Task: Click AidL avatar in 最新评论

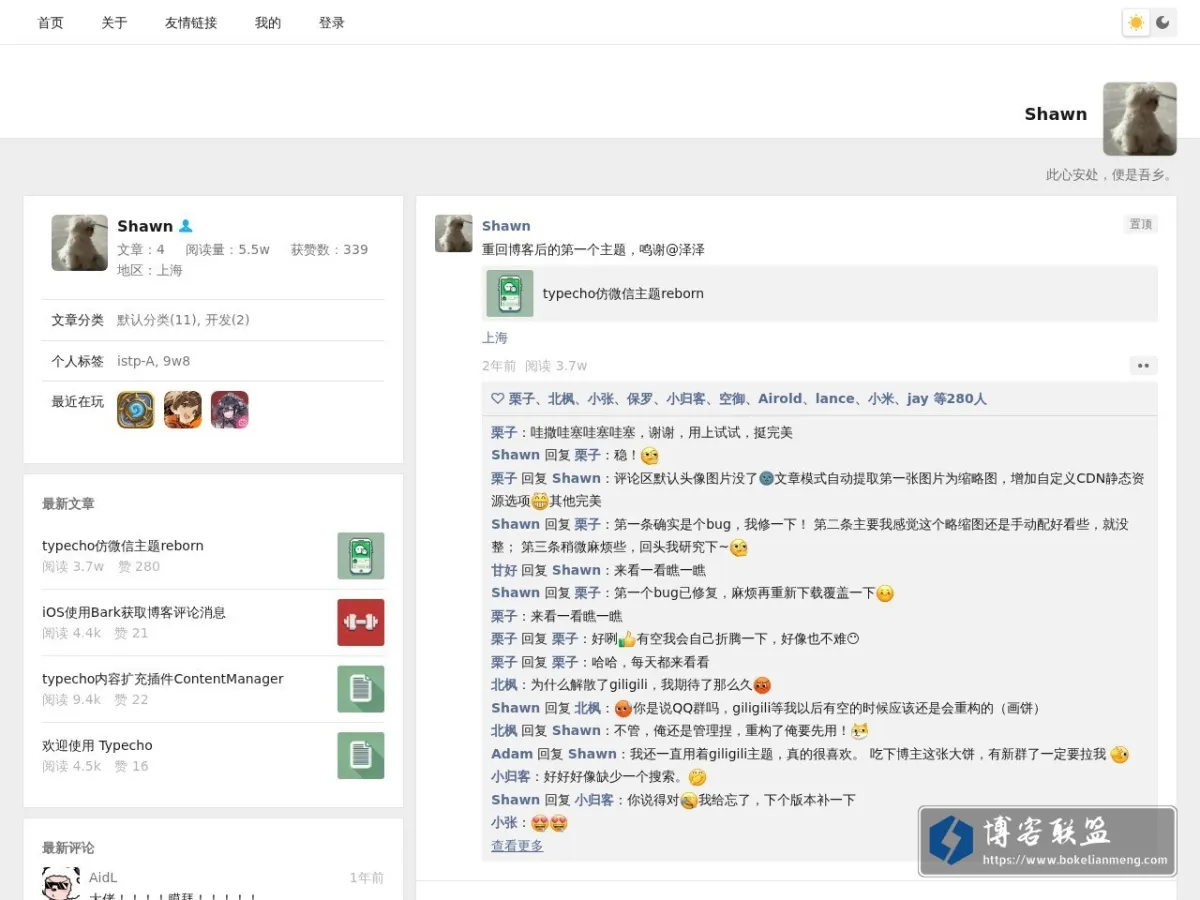Action: click(x=61, y=885)
